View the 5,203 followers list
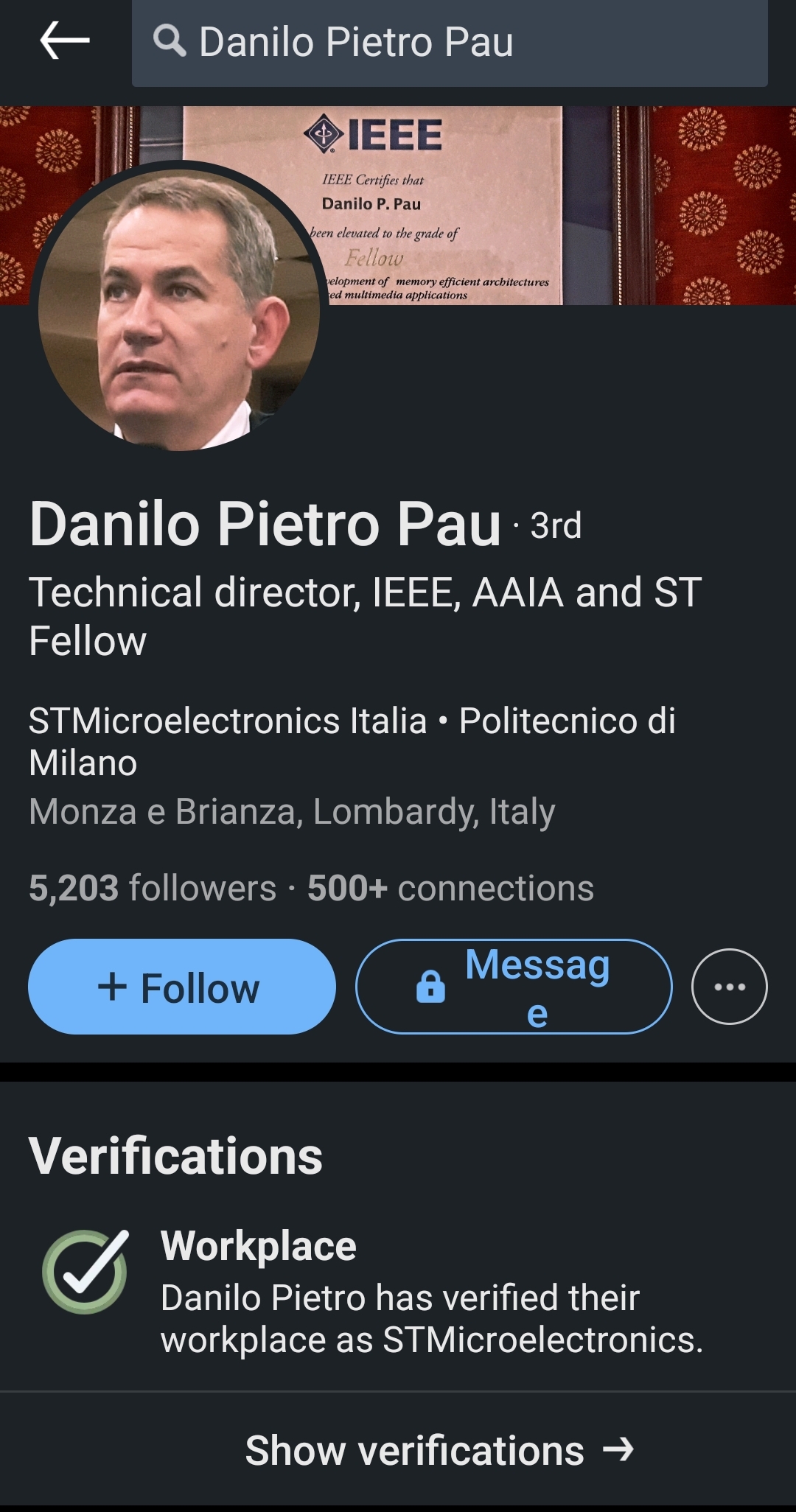796x1512 pixels. (152, 888)
